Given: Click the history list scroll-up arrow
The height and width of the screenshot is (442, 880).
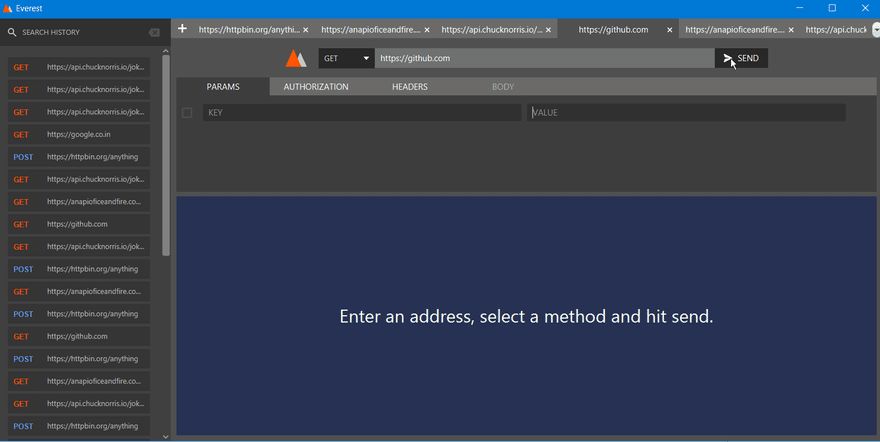Looking at the screenshot, I should tap(166, 51).
